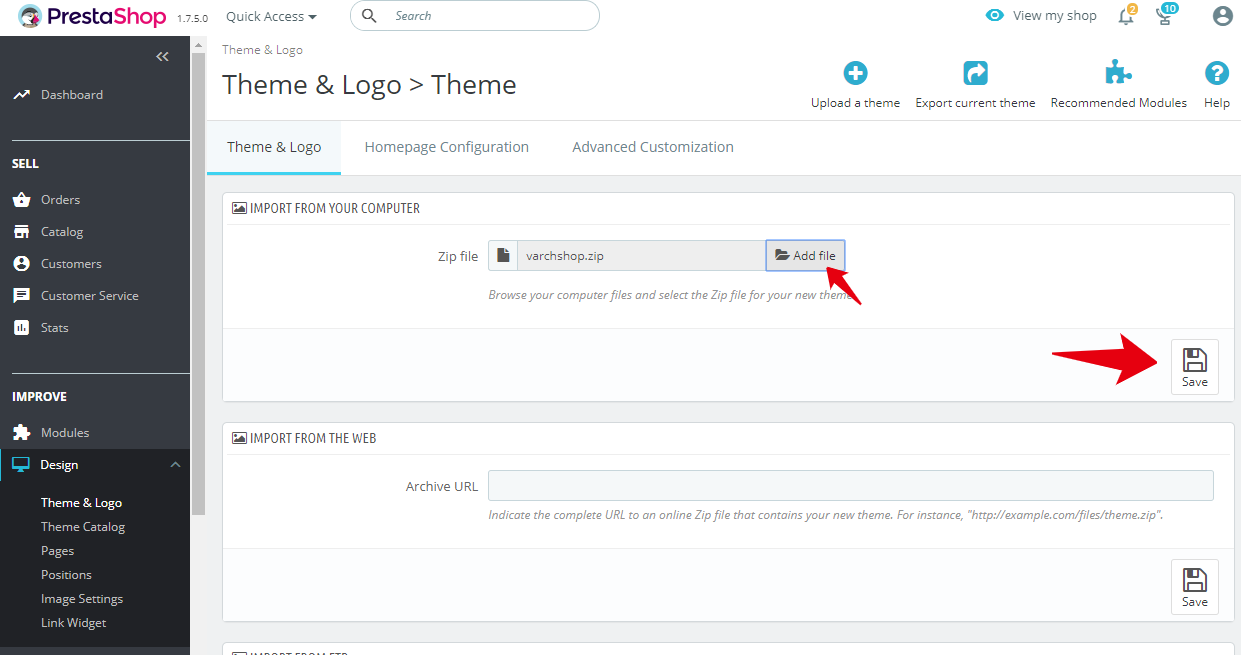The width and height of the screenshot is (1241, 655).
Task: Switch to Advanced Customization tab
Action: click(x=653, y=147)
